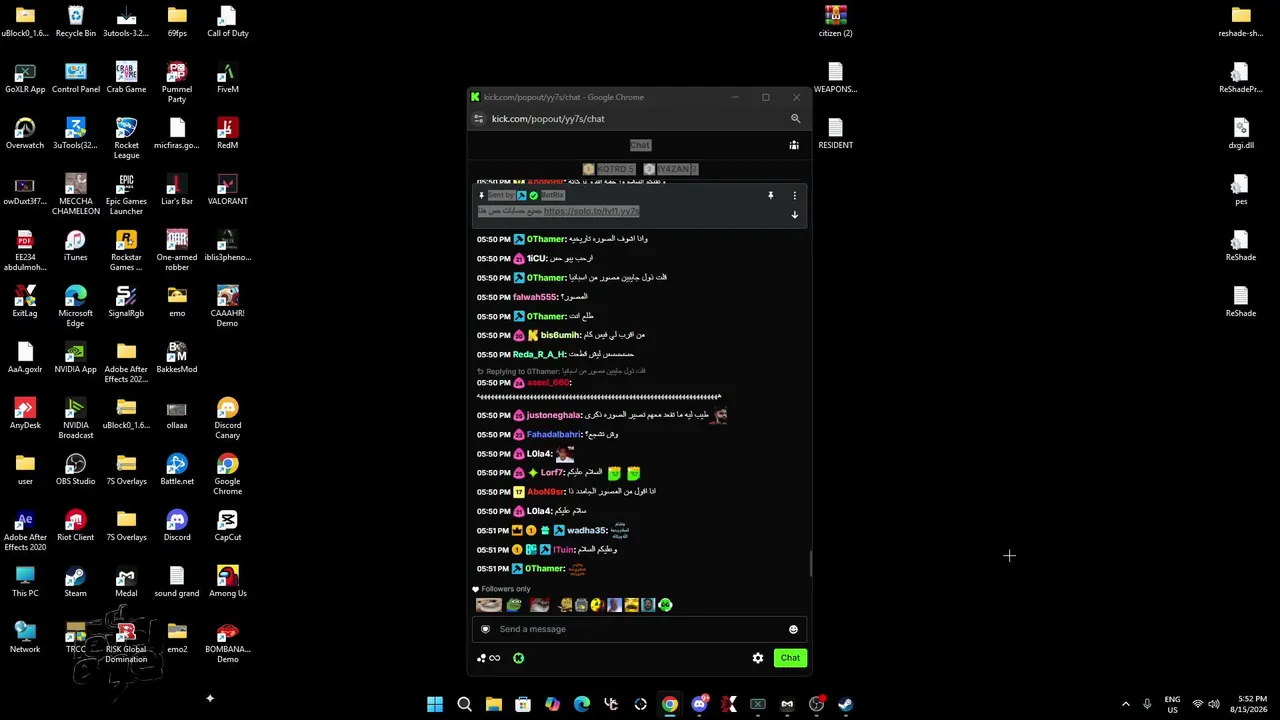Open File Explorer from taskbar

tap(494, 704)
